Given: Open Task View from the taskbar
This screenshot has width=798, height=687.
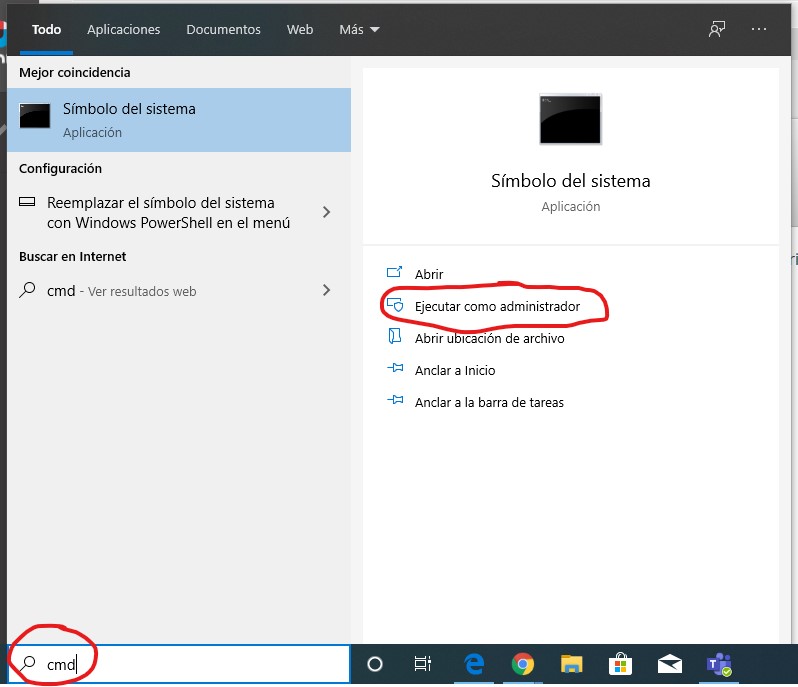Looking at the screenshot, I should point(423,664).
